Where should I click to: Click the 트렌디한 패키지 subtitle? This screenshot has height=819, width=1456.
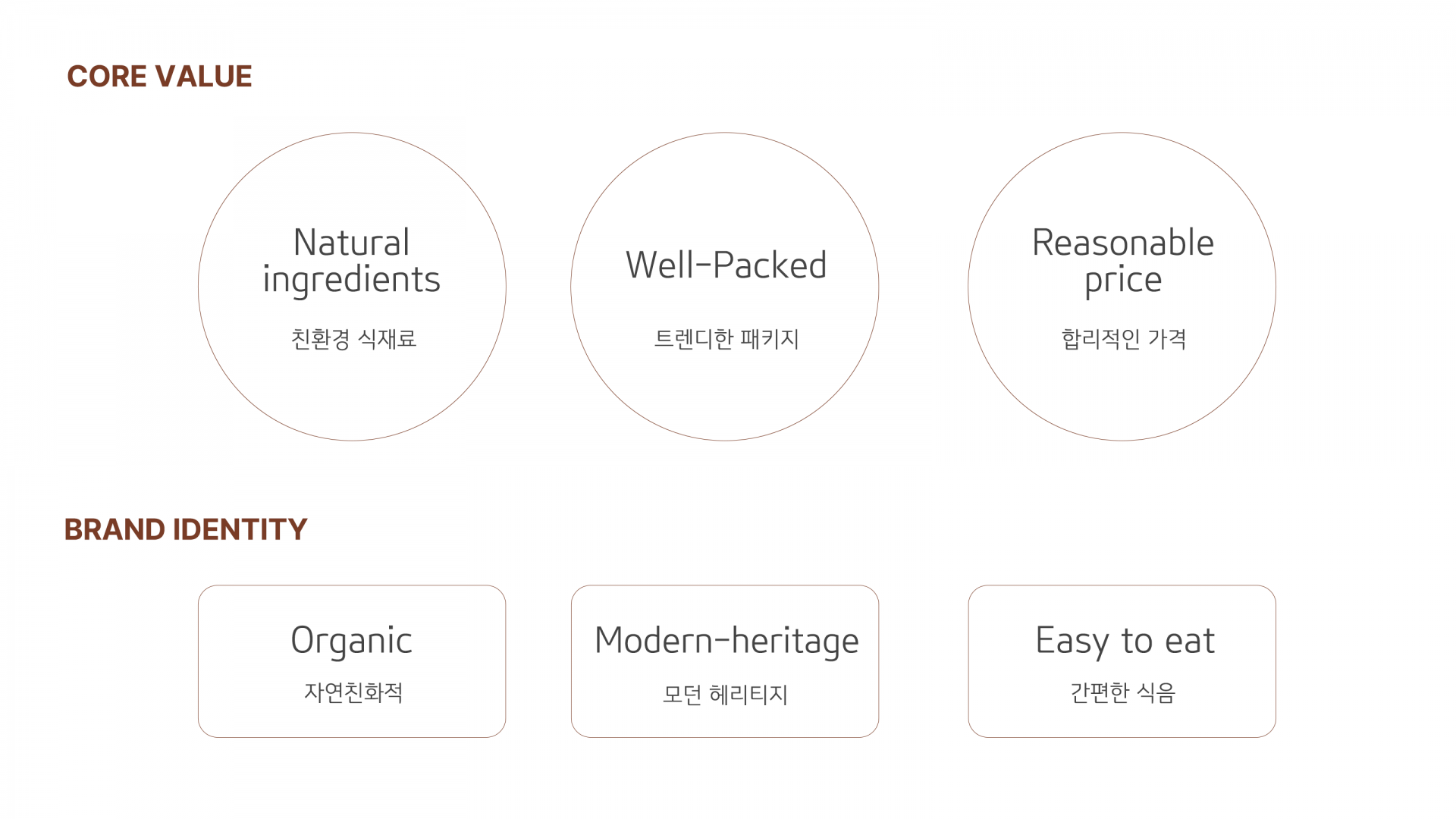coord(726,338)
